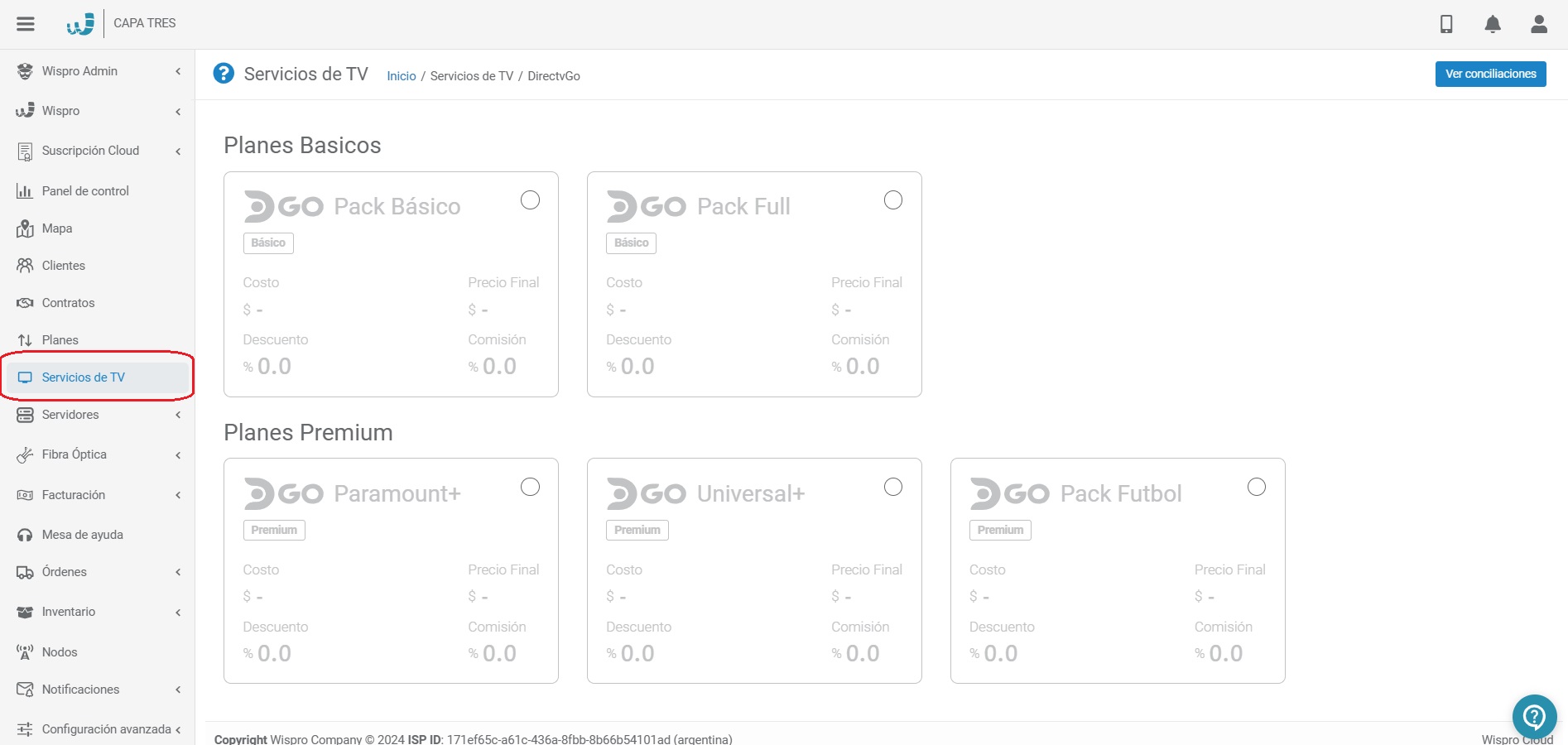Click the Servidores server icon
This screenshot has height=745, width=1568.
[x=25, y=415]
